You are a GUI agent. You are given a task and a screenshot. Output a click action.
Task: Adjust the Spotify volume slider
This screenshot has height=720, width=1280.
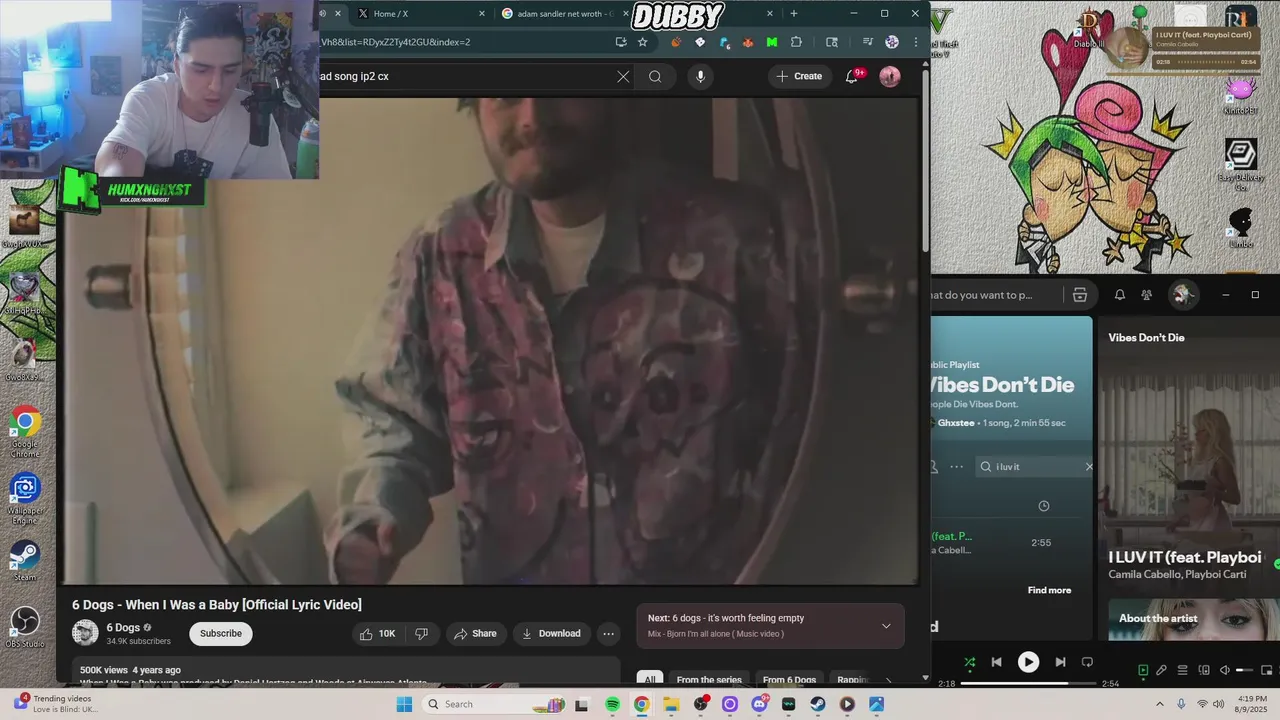tap(1244, 670)
